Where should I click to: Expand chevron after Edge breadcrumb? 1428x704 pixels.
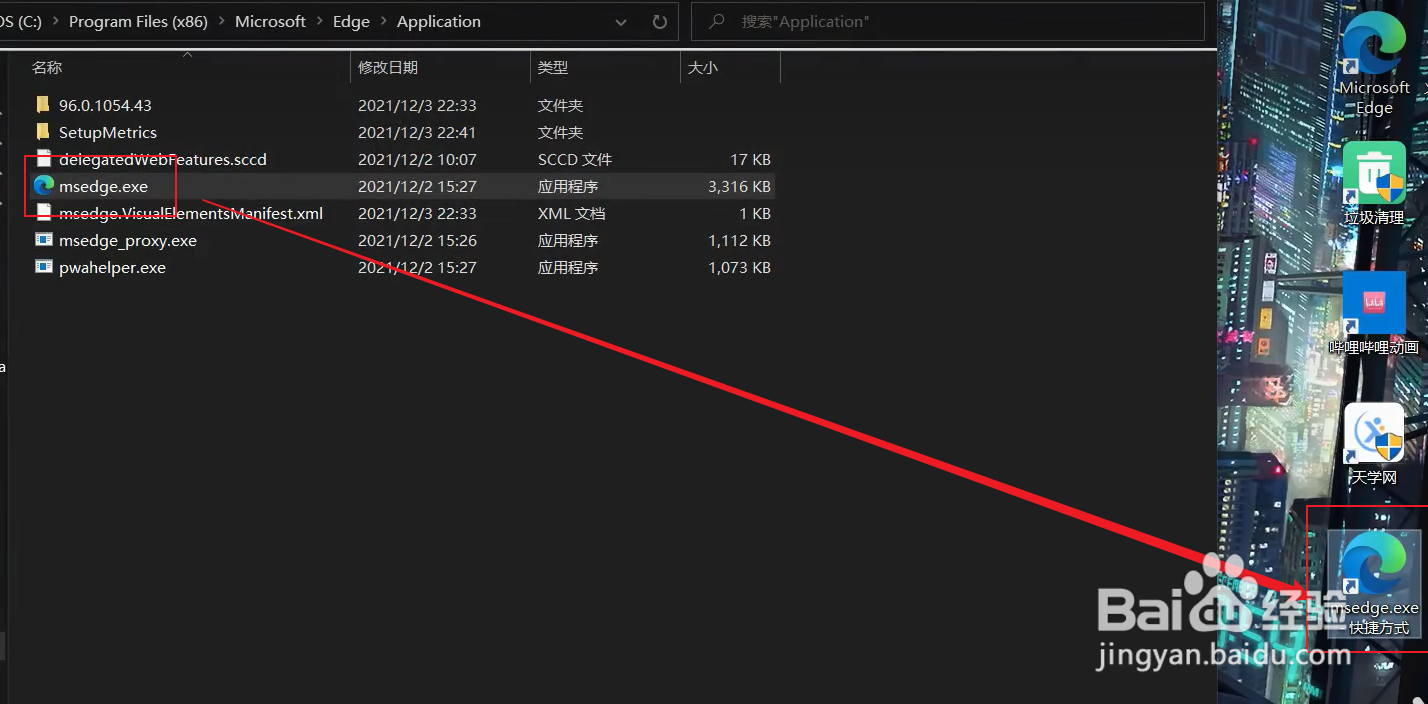pos(383,21)
